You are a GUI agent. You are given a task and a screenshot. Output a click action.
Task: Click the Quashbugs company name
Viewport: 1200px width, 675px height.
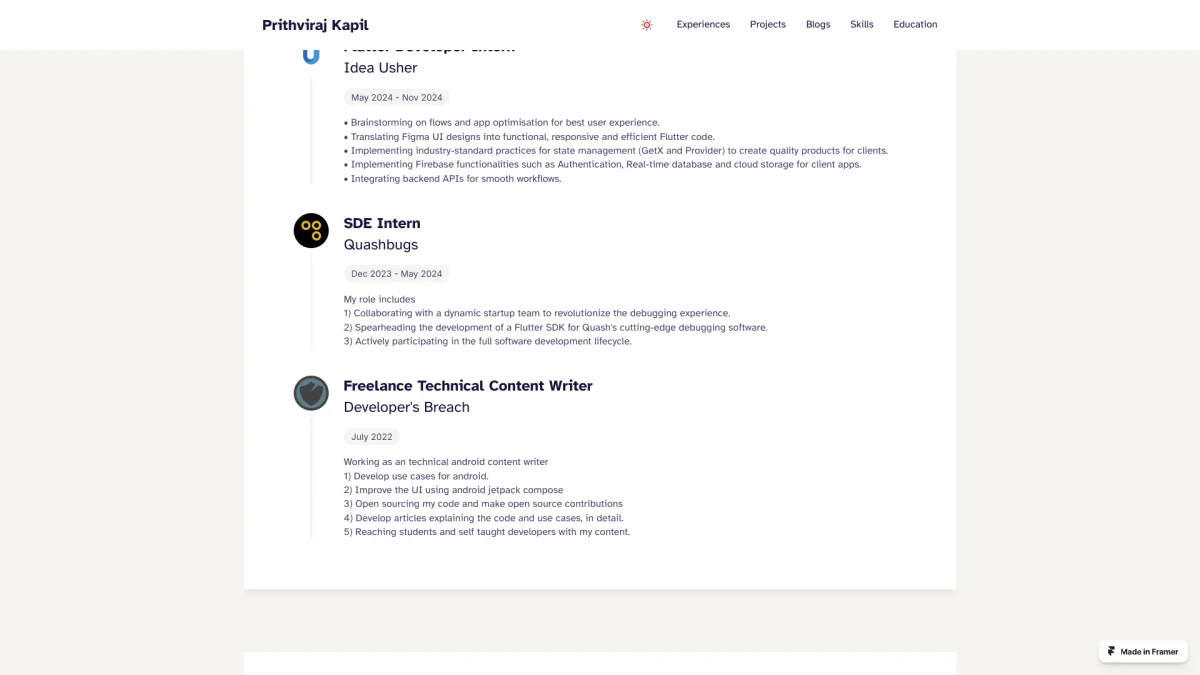381,245
